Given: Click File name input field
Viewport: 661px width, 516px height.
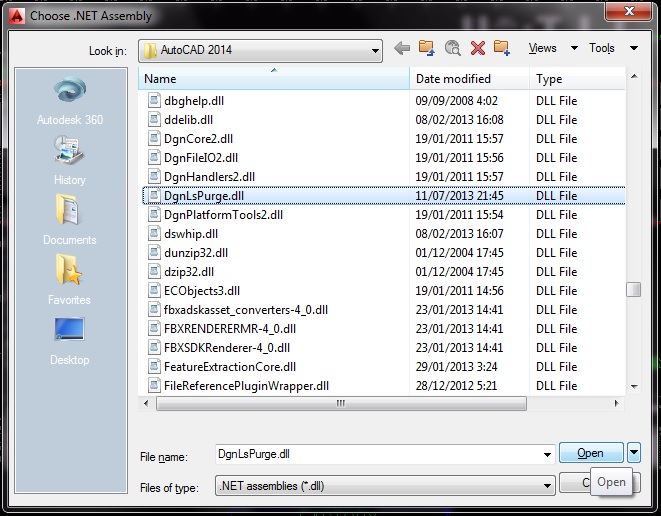Looking at the screenshot, I should click(379, 454).
